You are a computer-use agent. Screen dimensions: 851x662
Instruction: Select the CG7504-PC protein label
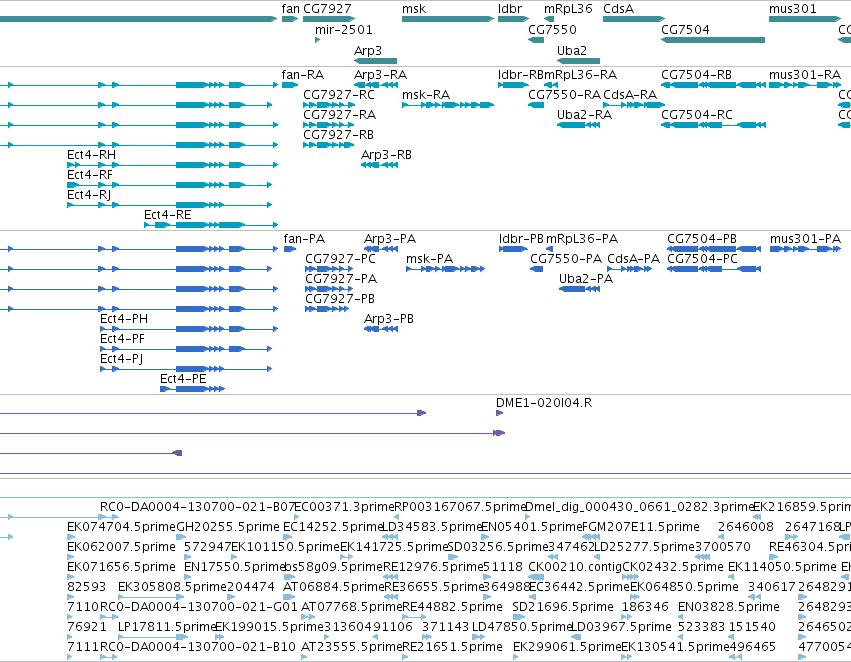[x=702, y=259]
